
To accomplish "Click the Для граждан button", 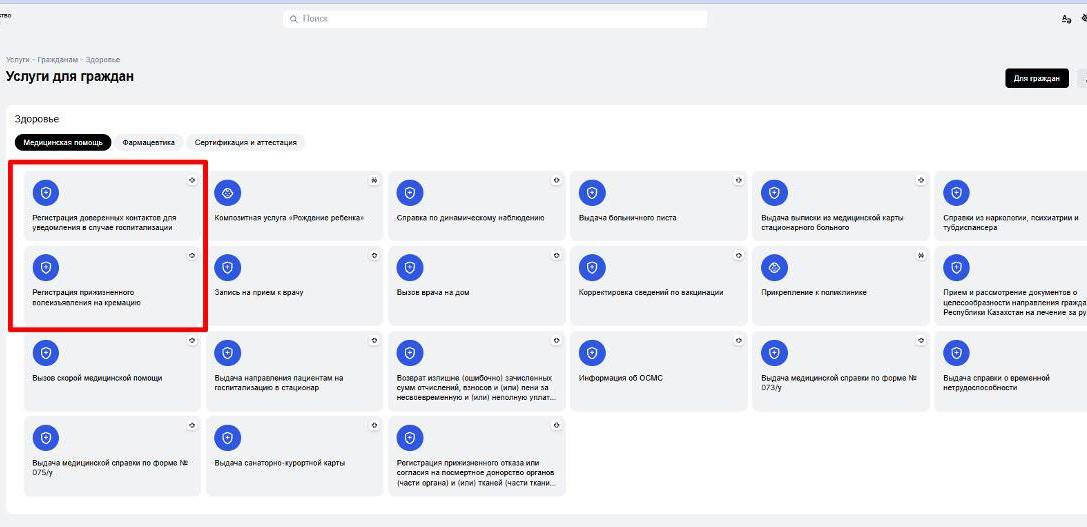I will (1036, 78).
